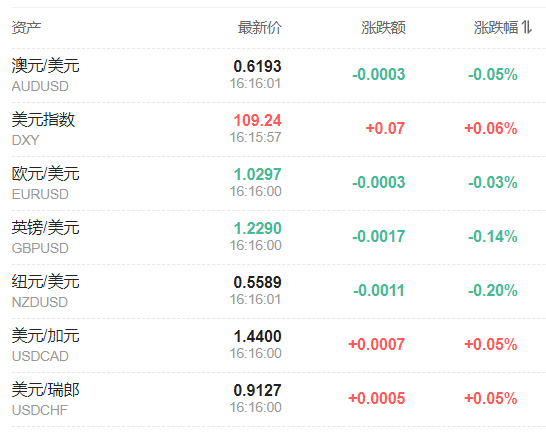This screenshot has height=432, width=546.
Task: Click the DXY change percent +0.06%
Action: tap(491, 128)
